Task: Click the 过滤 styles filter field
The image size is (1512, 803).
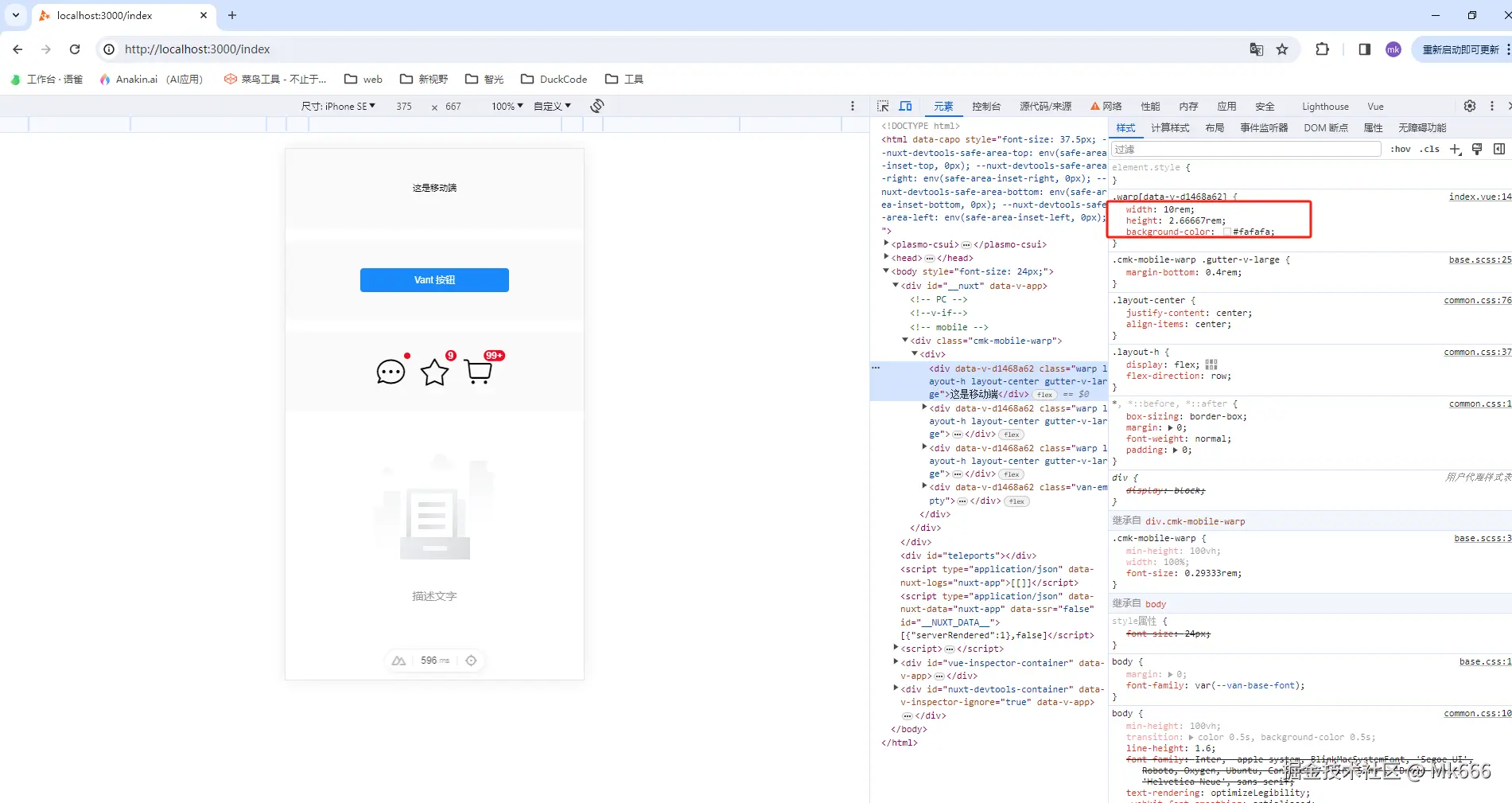Action: click(1246, 149)
